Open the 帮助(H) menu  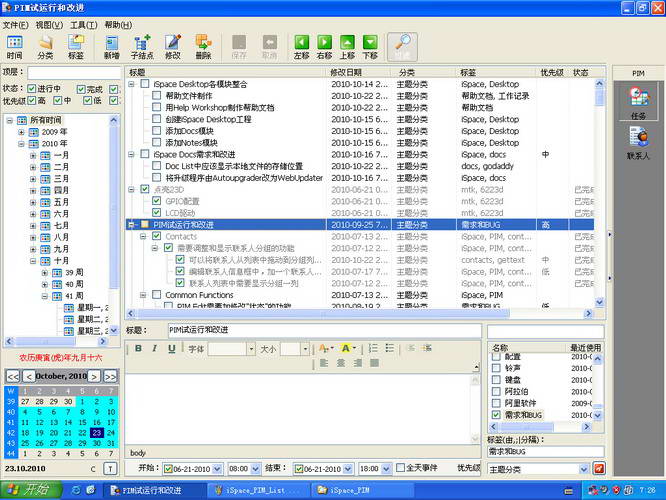(119, 25)
